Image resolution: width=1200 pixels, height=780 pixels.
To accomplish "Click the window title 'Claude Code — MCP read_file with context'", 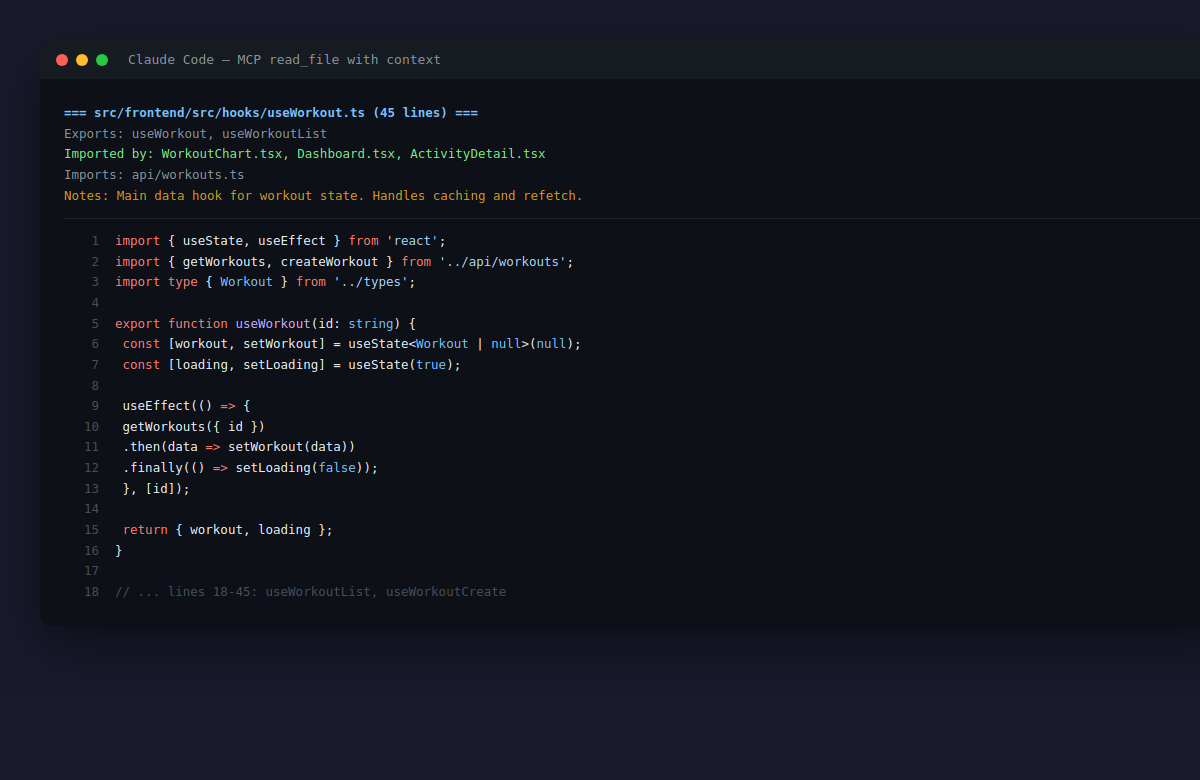I will 284,60.
